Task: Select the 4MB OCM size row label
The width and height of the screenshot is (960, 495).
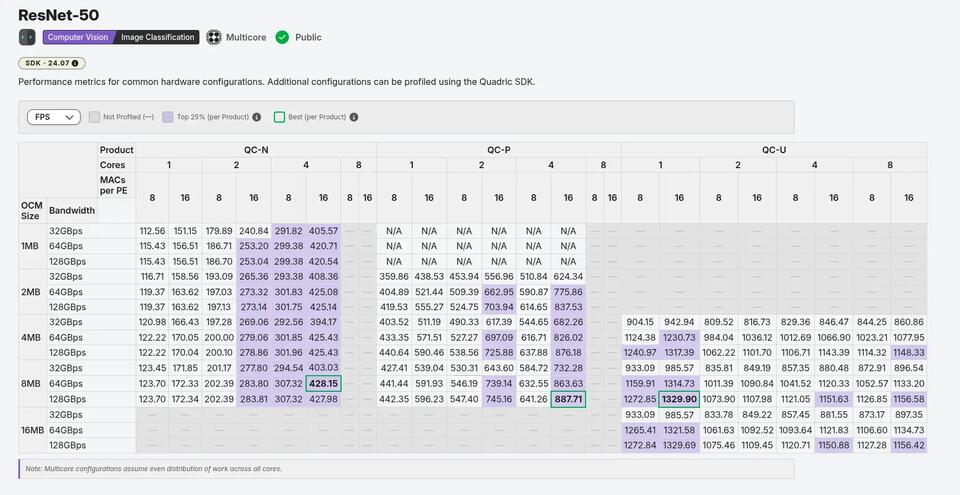Action: [31, 338]
